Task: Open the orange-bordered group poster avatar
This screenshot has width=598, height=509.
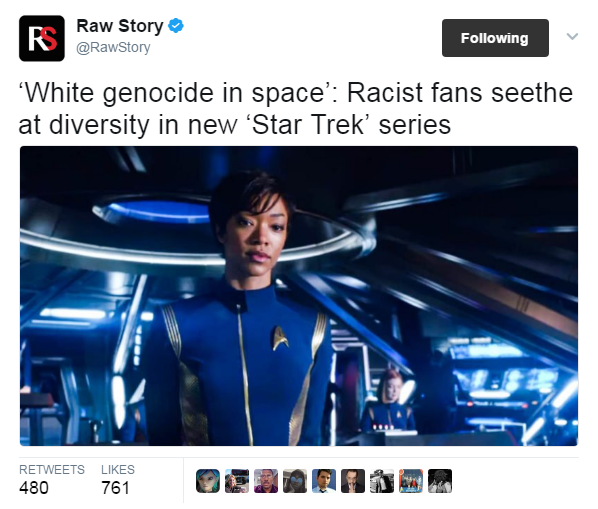Action: (411, 481)
